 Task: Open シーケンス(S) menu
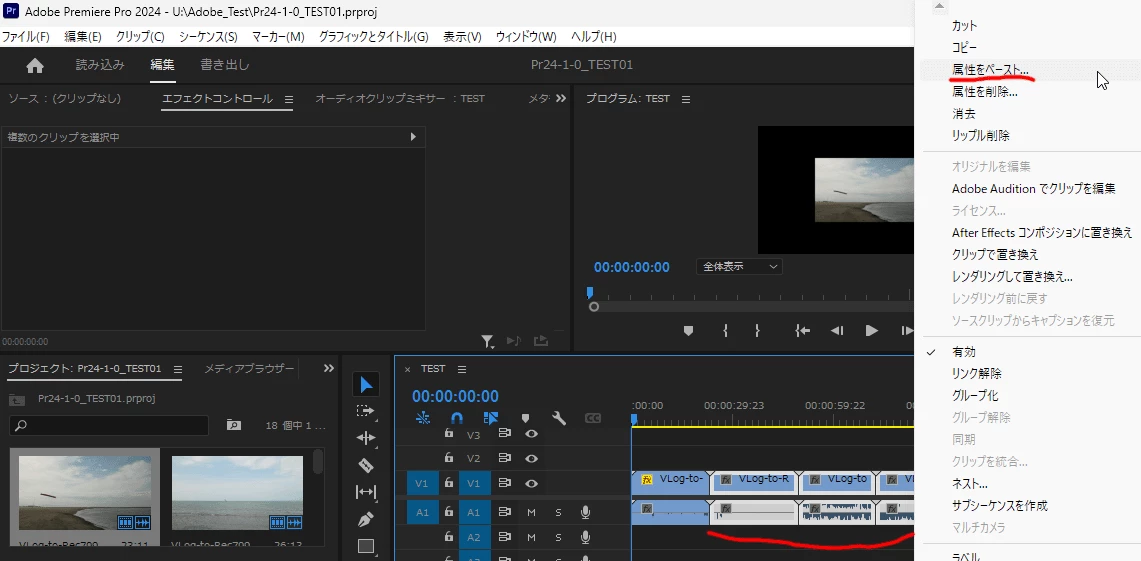pos(208,37)
